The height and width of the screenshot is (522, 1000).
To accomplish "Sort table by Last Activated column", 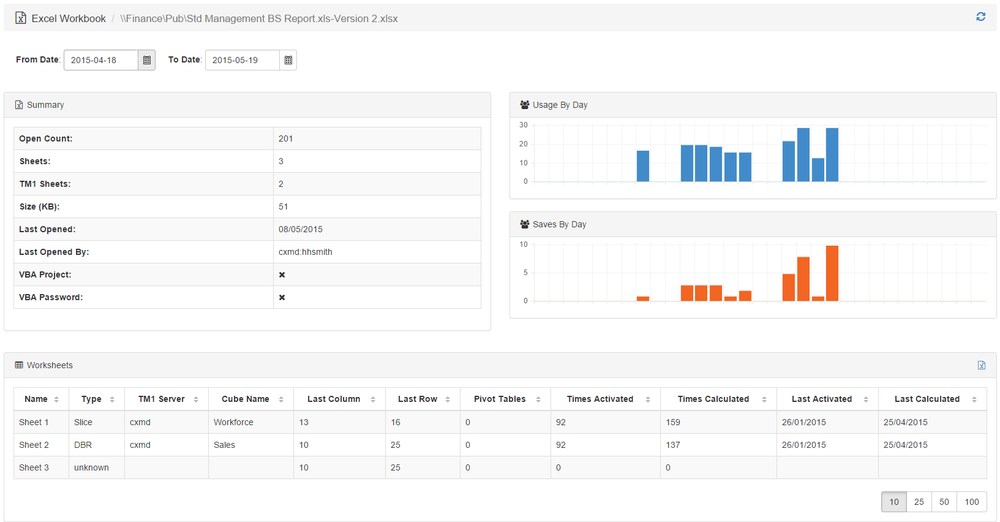I will coord(827,399).
